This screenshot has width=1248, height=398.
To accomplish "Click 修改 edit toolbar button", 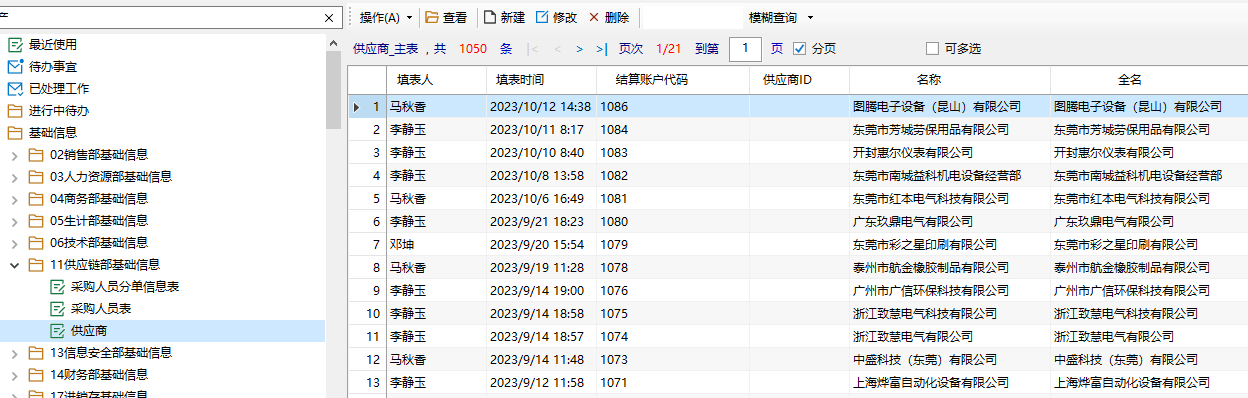I will pyautogui.click(x=557, y=18).
